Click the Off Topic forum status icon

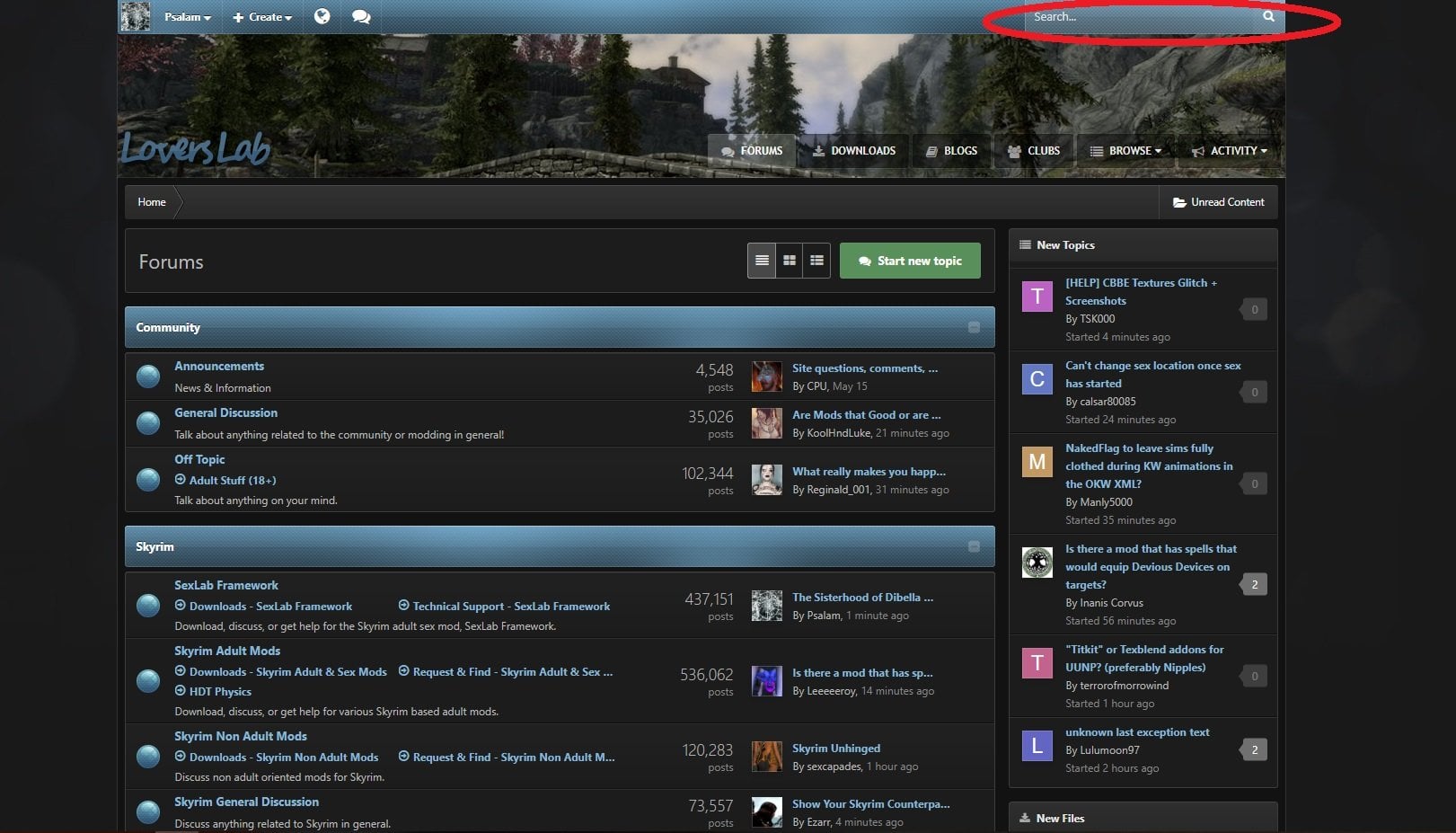click(x=148, y=480)
